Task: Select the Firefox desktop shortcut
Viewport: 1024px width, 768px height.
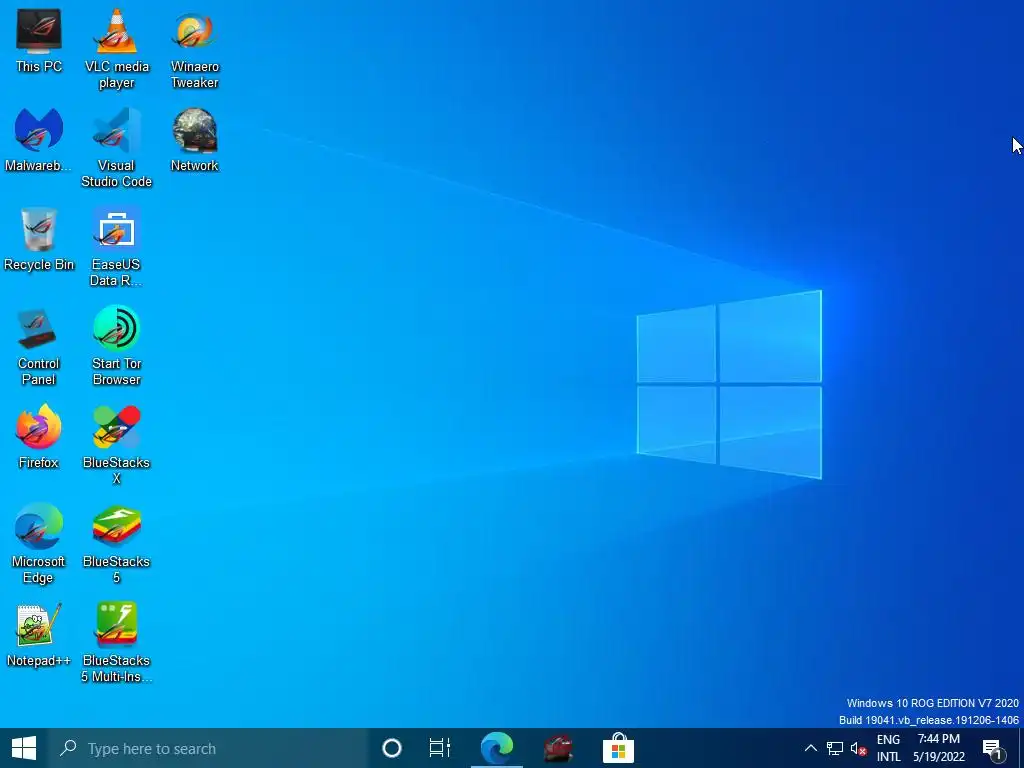Action: click(39, 437)
